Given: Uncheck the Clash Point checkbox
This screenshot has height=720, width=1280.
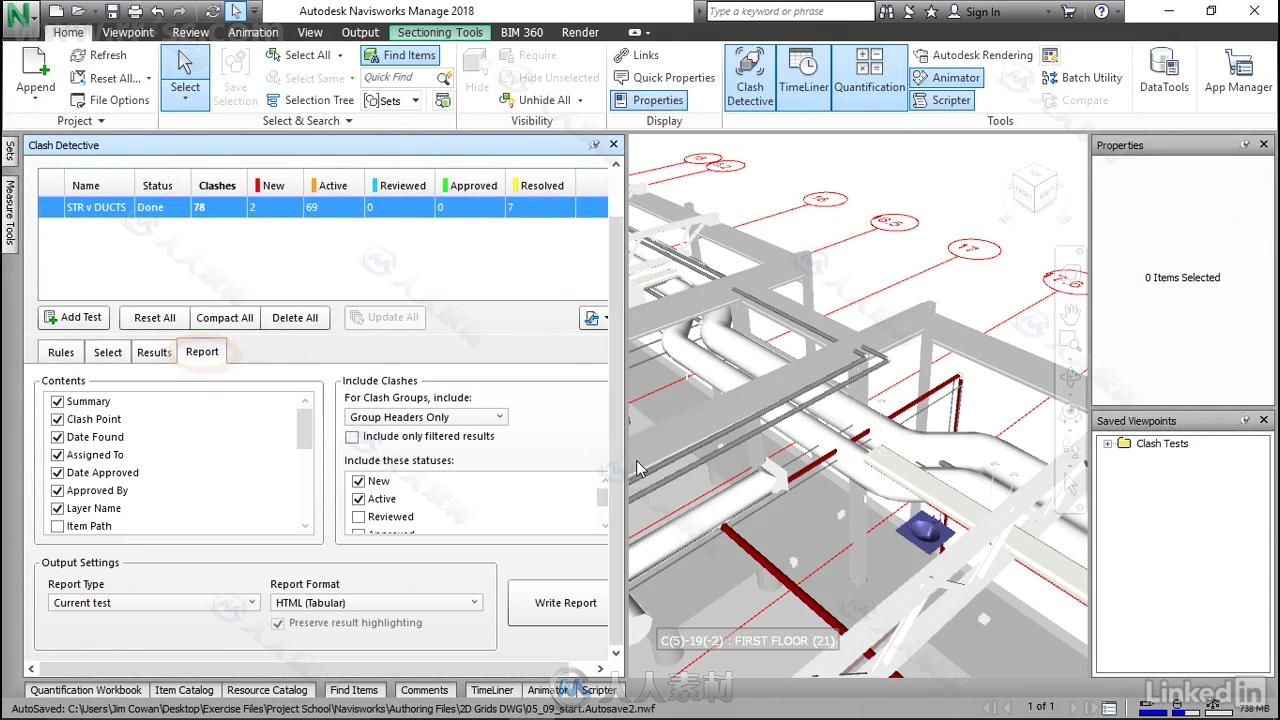Looking at the screenshot, I should (x=57, y=419).
